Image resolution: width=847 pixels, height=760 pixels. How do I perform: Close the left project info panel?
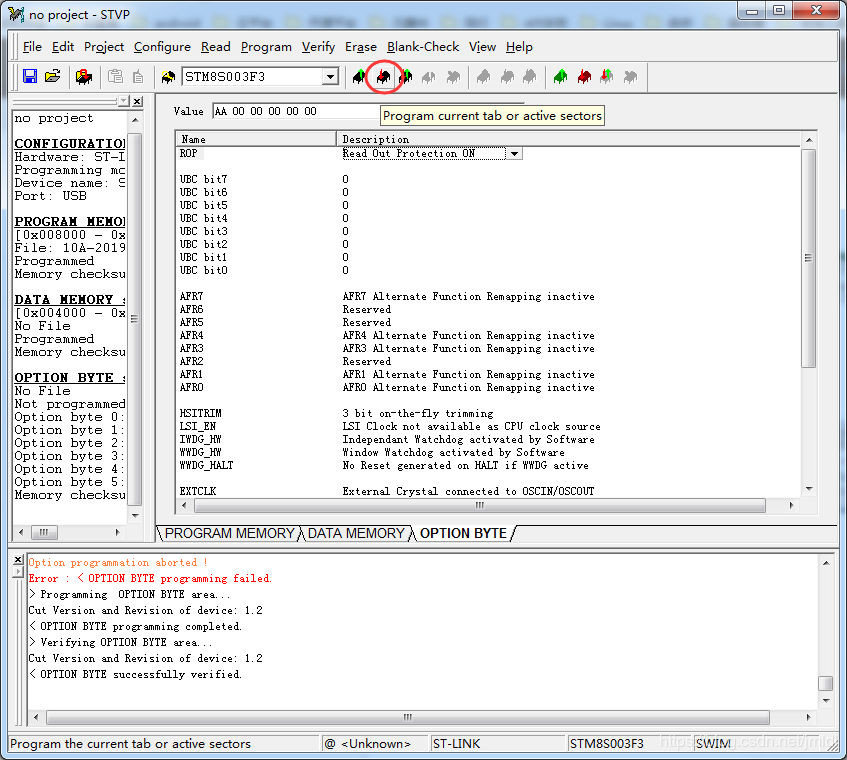(137, 102)
